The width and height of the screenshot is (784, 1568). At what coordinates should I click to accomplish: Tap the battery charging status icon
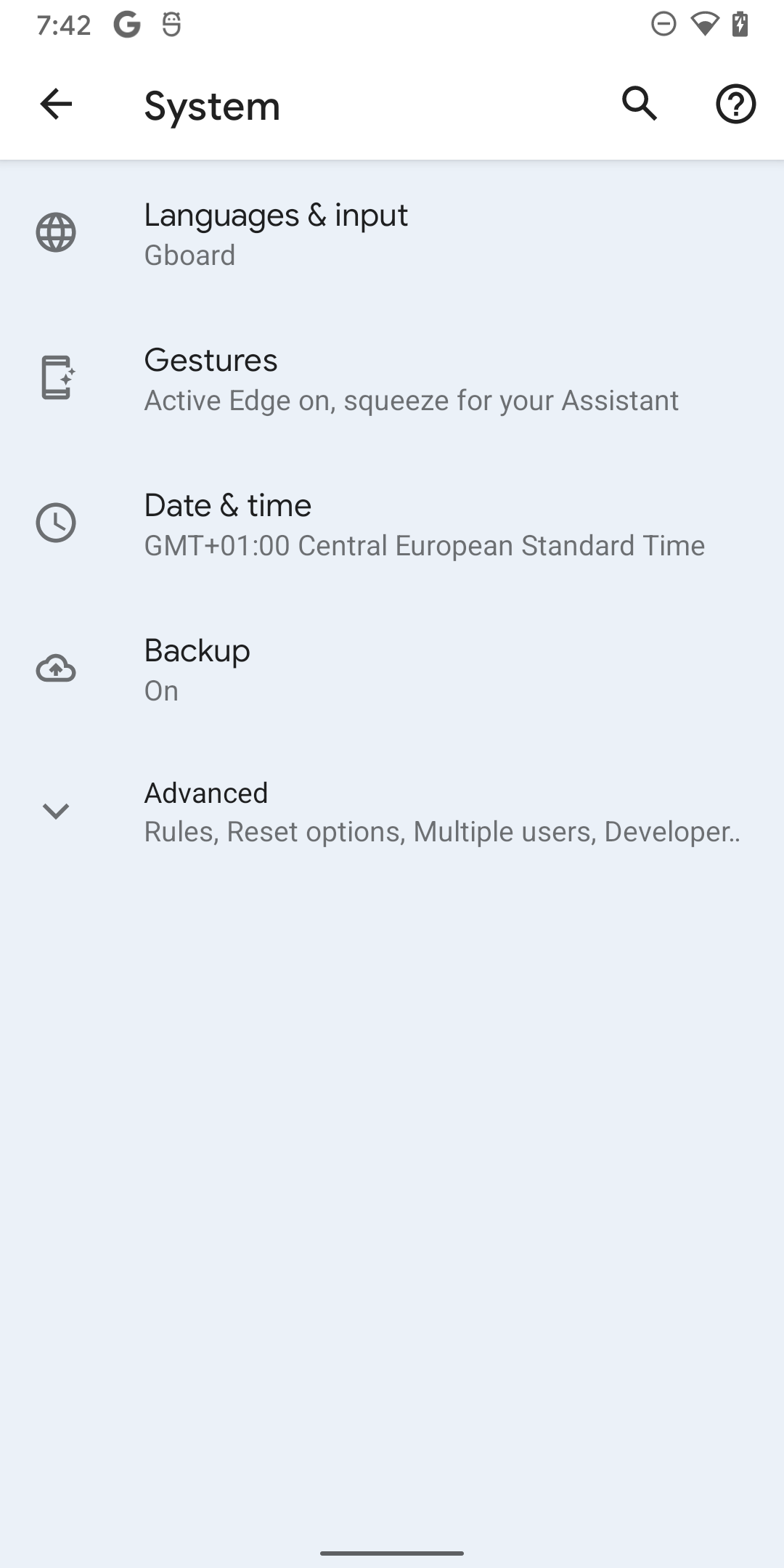(x=740, y=25)
